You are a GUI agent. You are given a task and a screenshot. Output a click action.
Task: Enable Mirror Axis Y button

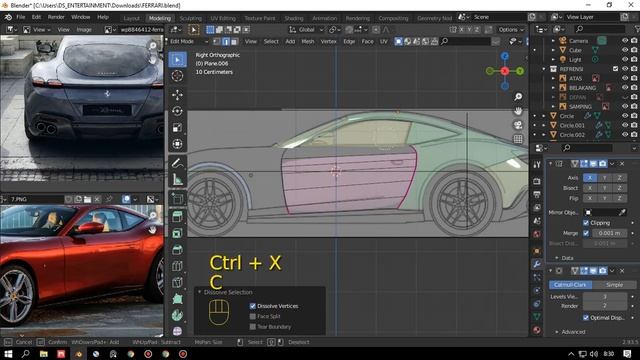[604, 178]
